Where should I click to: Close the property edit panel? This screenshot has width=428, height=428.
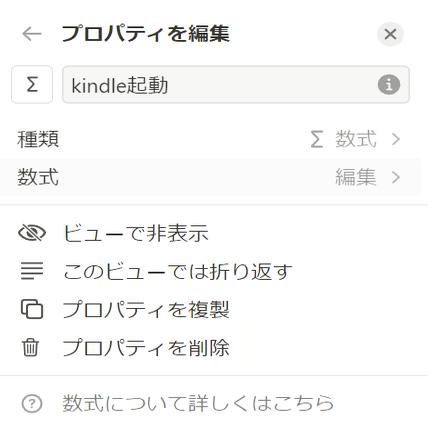point(390,34)
